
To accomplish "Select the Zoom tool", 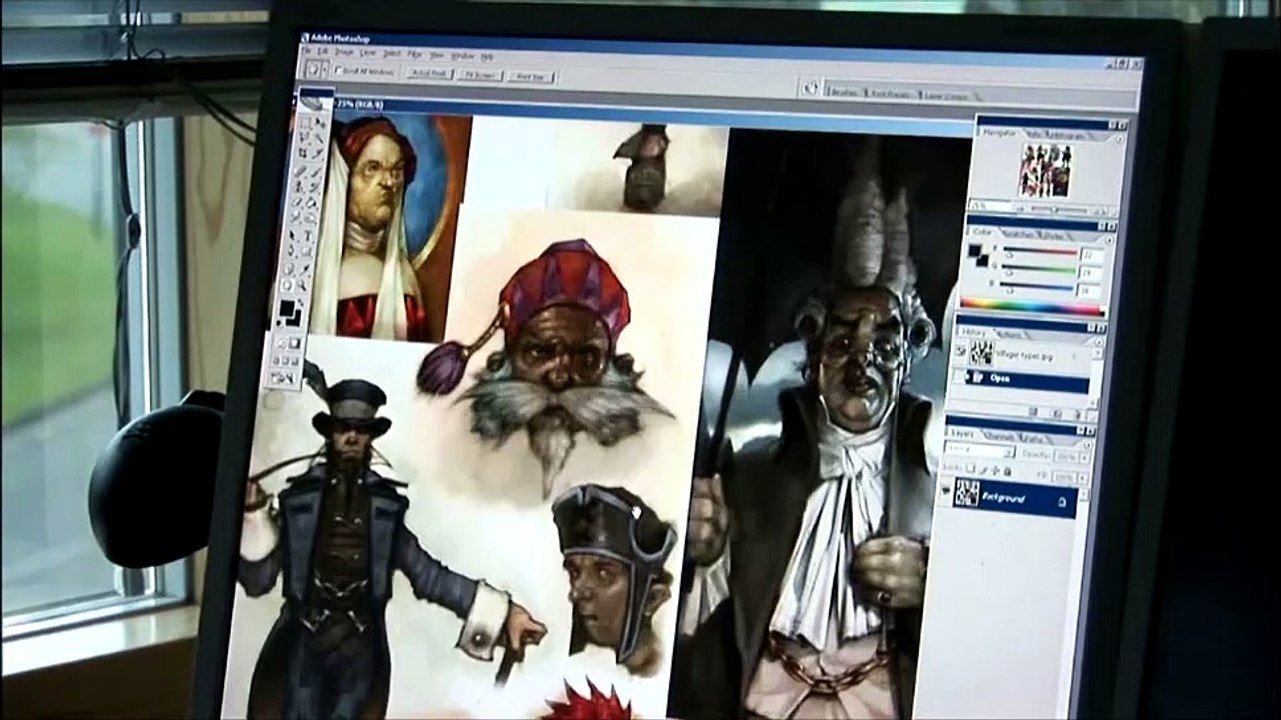I will [x=303, y=285].
